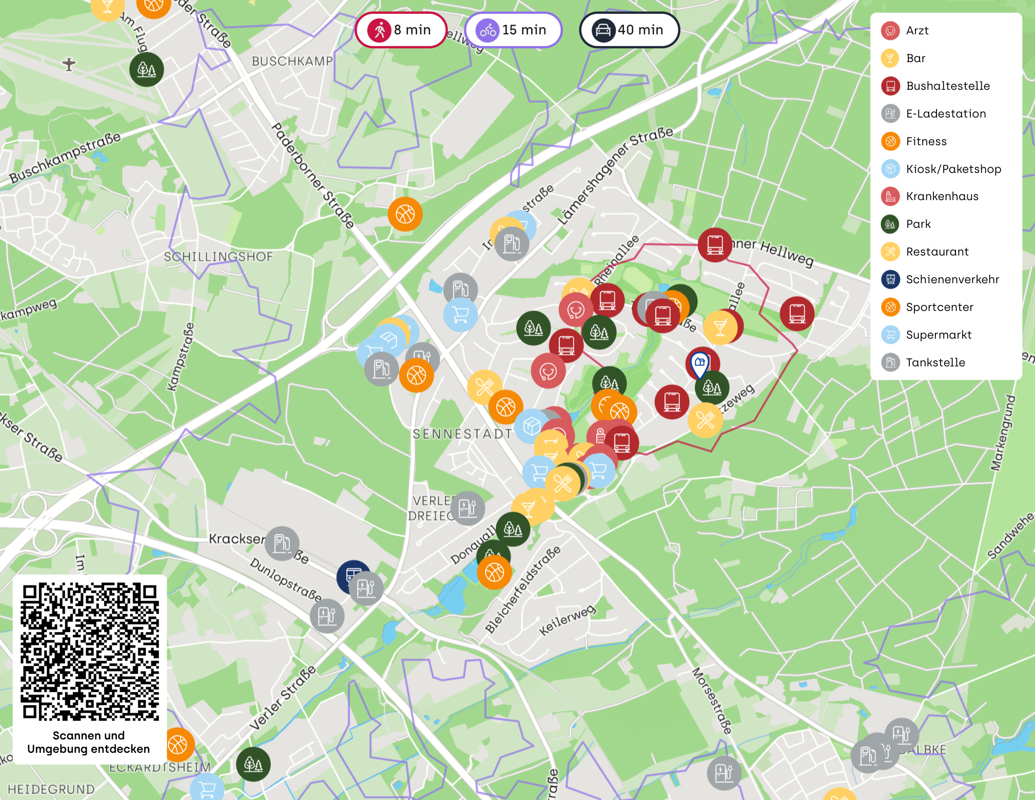Click the Arzt entry in the legend
The image size is (1035, 800).
point(917,31)
